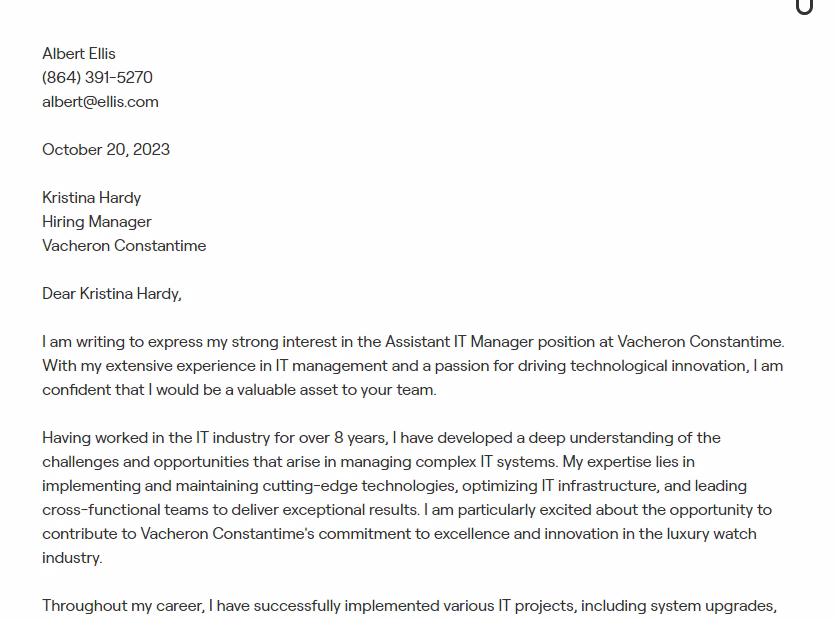Click the company name line below Hiring Manager
This screenshot has width=836, height=620.
click(124, 246)
